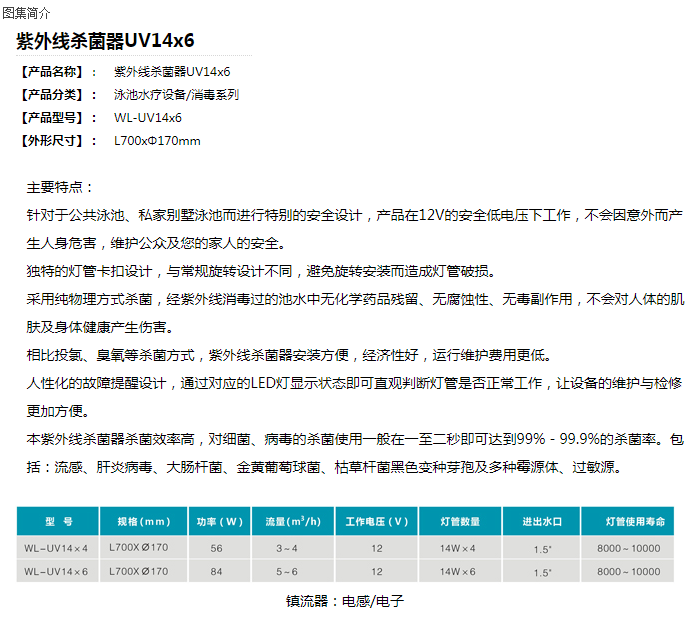Screen dimensions: 688x619
Task: Click the 图集简介 section label
Action: [x=26, y=11]
